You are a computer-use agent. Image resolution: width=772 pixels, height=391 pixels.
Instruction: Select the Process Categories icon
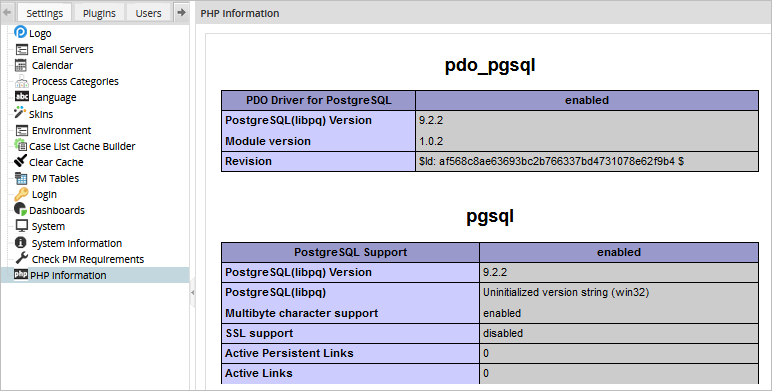click(x=21, y=81)
